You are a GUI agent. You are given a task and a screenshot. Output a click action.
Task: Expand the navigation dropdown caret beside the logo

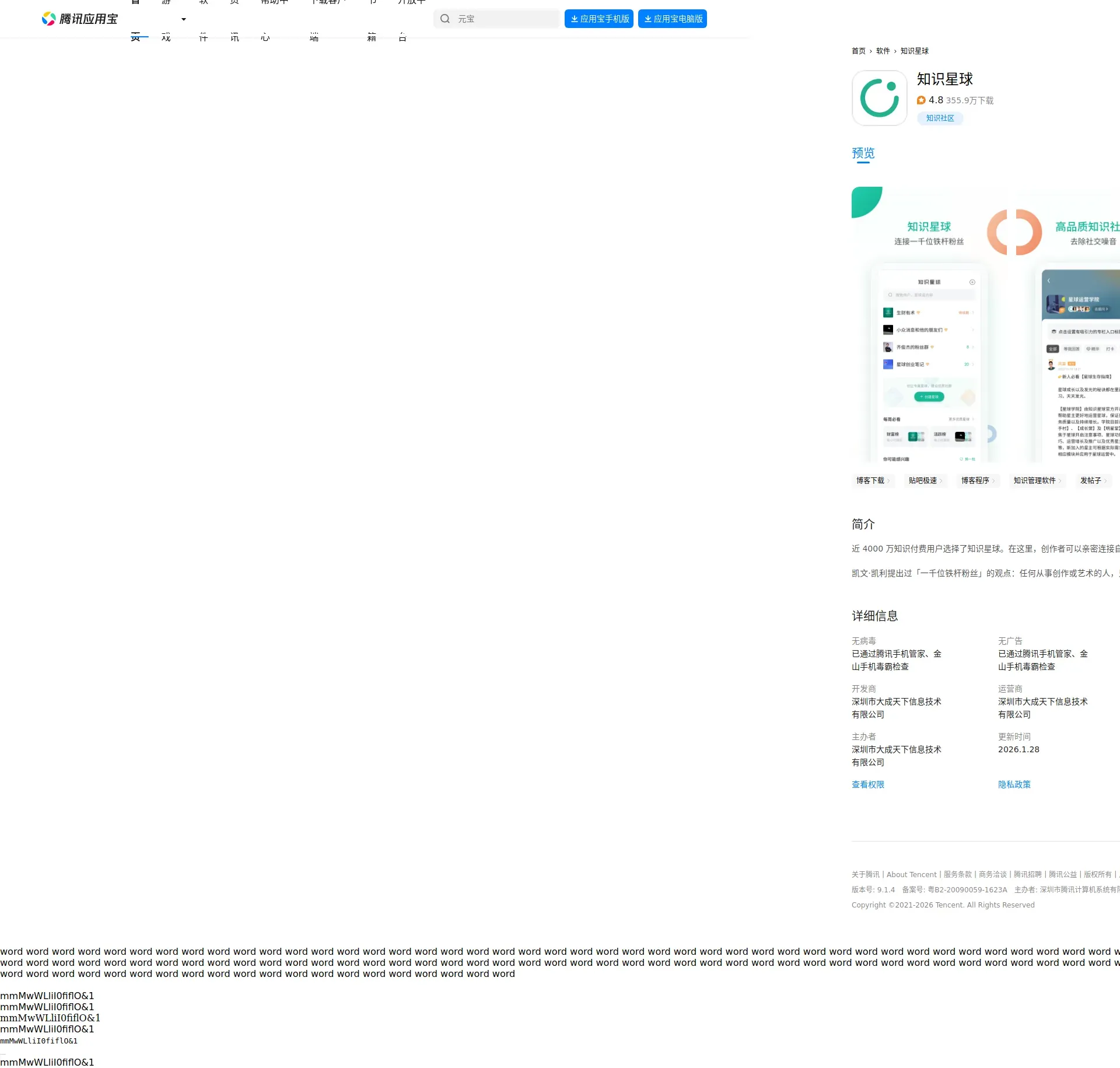tap(184, 19)
